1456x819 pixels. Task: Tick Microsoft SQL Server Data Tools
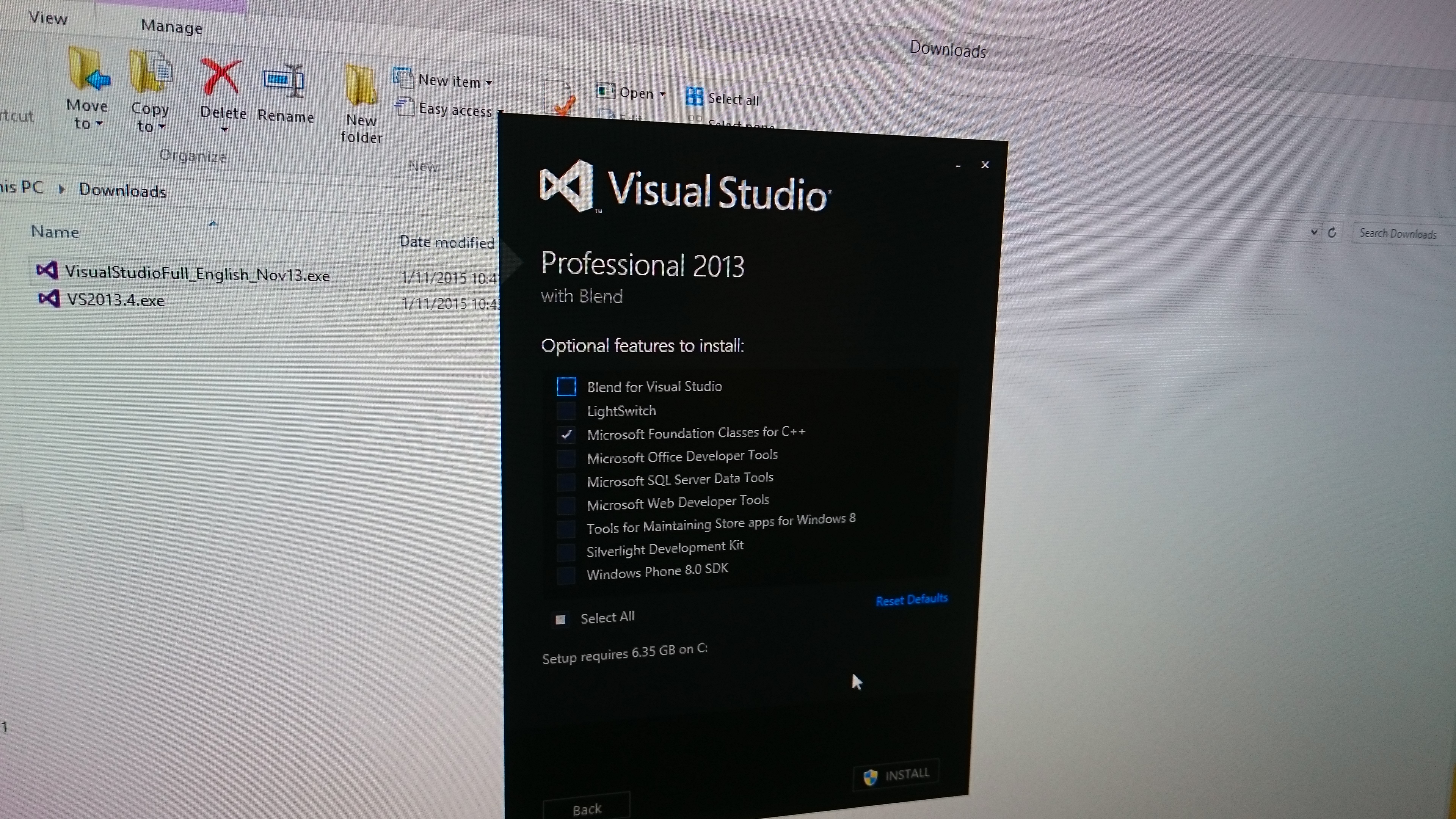click(x=566, y=482)
